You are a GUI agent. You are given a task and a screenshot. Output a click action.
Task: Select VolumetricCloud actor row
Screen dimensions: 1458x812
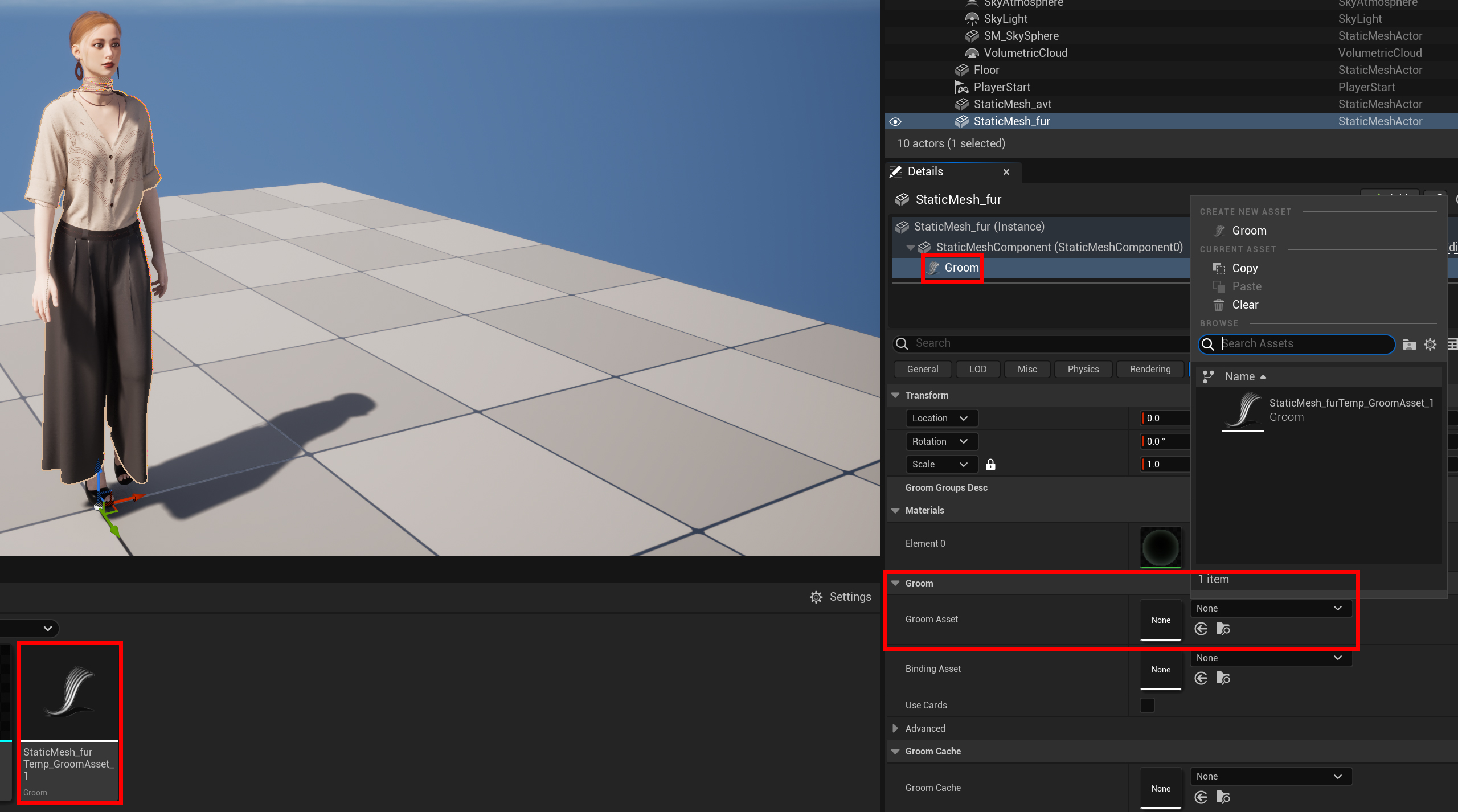[1171, 53]
